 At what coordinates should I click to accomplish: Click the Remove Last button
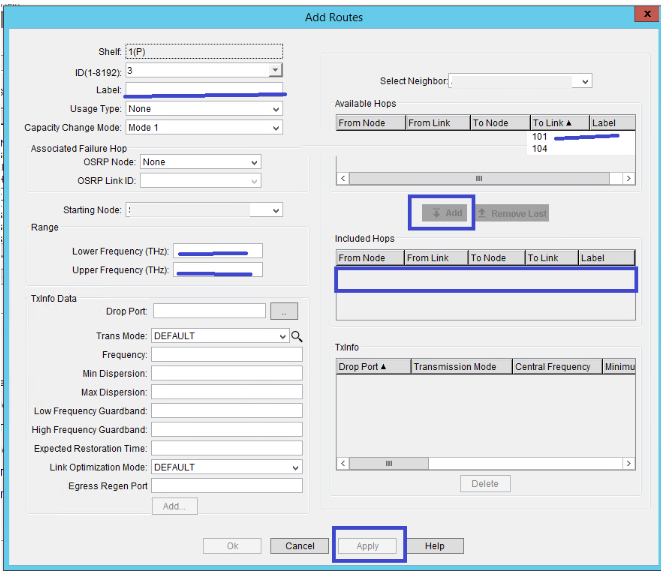pyautogui.click(x=512, y=213)
